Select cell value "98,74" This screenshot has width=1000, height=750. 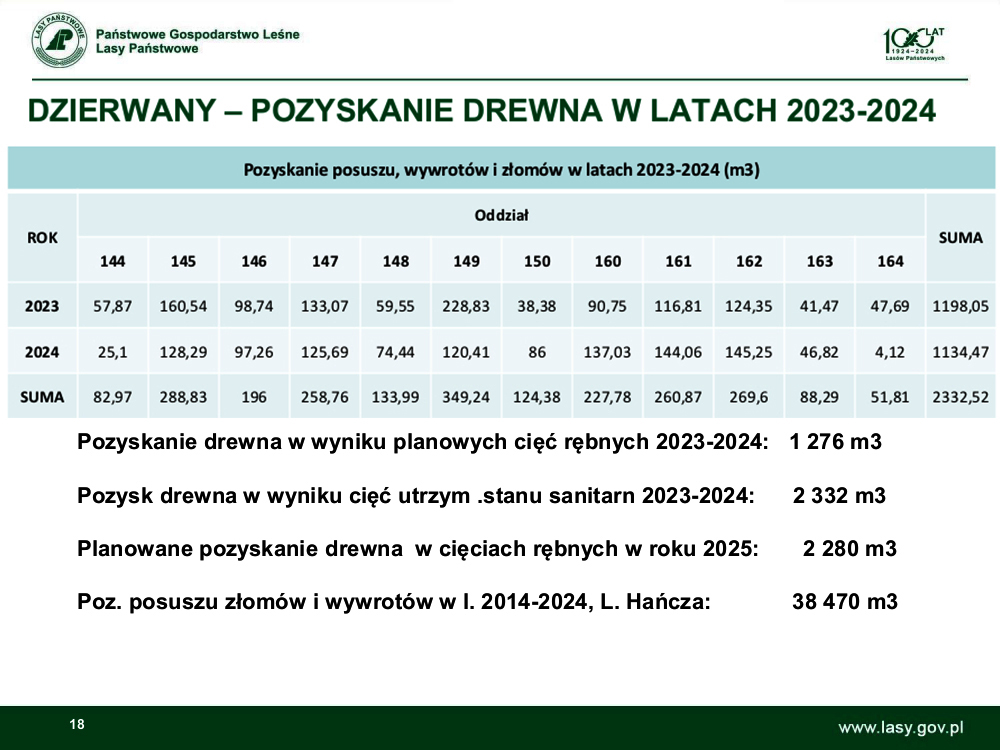(x=254, y=307)
